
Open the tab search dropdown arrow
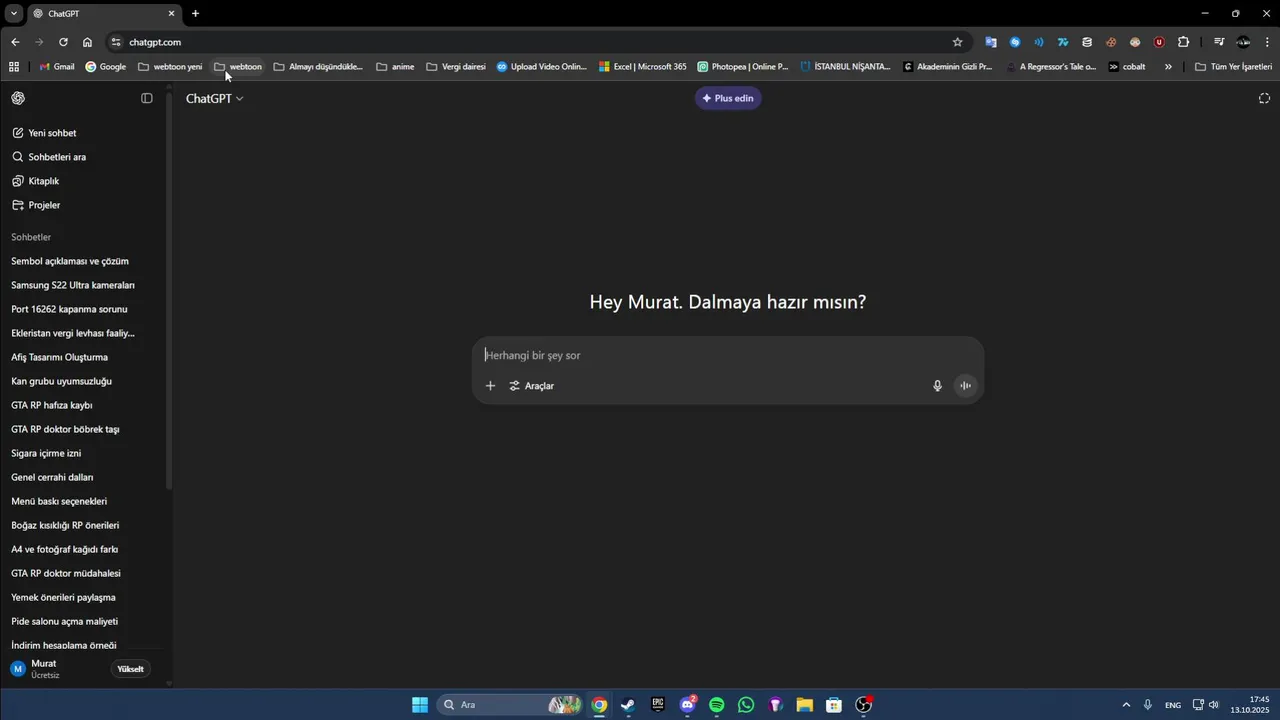pos(14,13)
